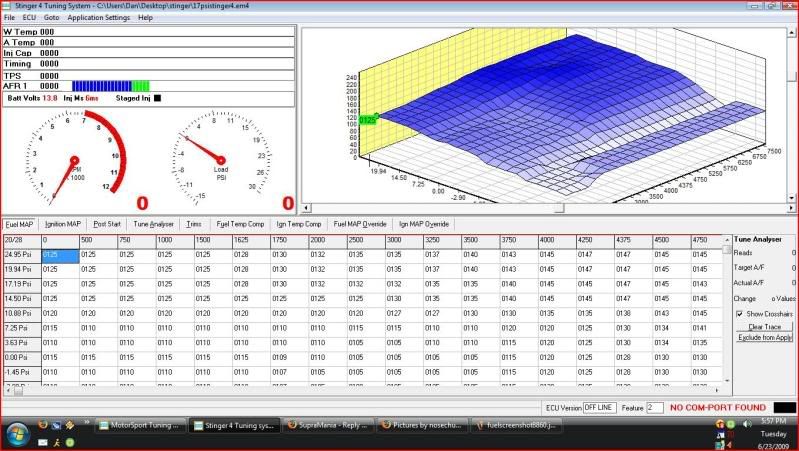Click up arrow of 3D graph vertical scrollbar

point(792,33)
